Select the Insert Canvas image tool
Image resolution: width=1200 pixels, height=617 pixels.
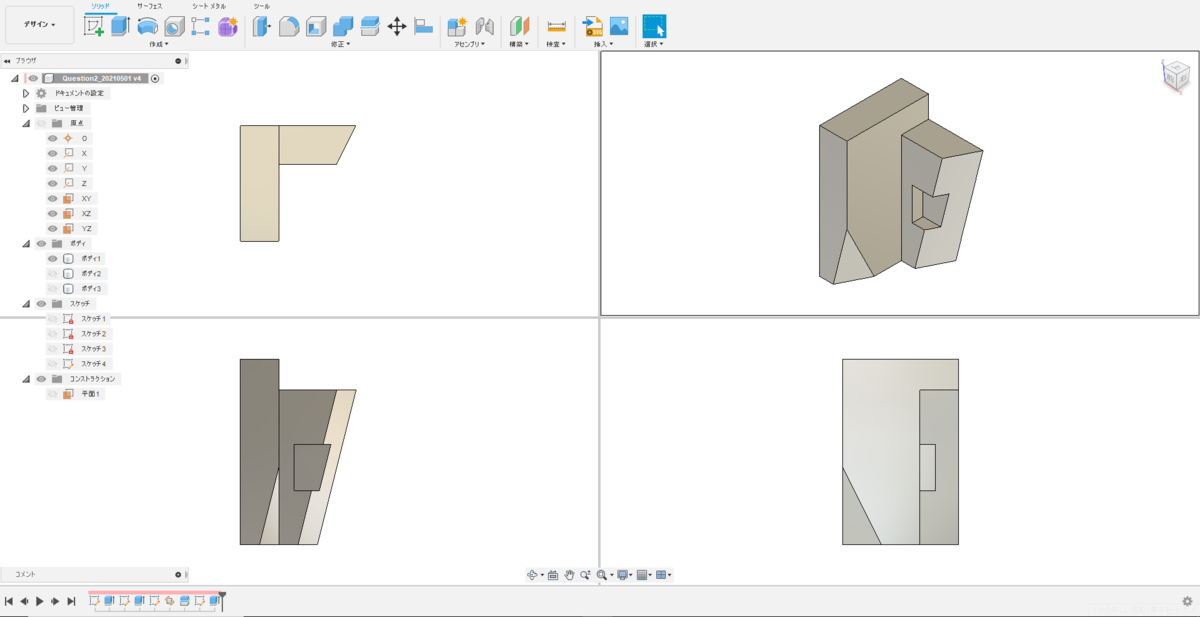[x=619, y=27]
